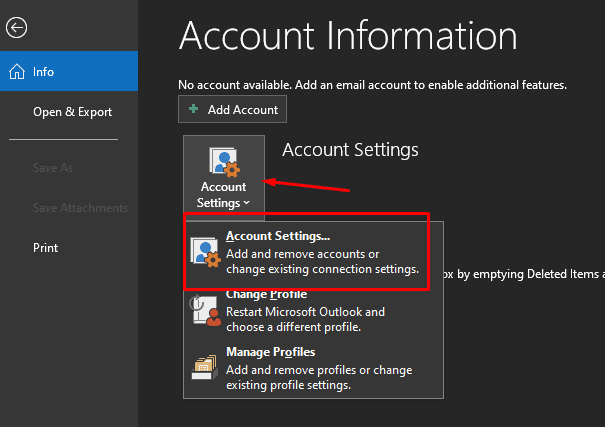The height and width of the screenshot is (427, 605).
Task: Click 'Add and remove profiles or change' text
Action: point(319,370)
